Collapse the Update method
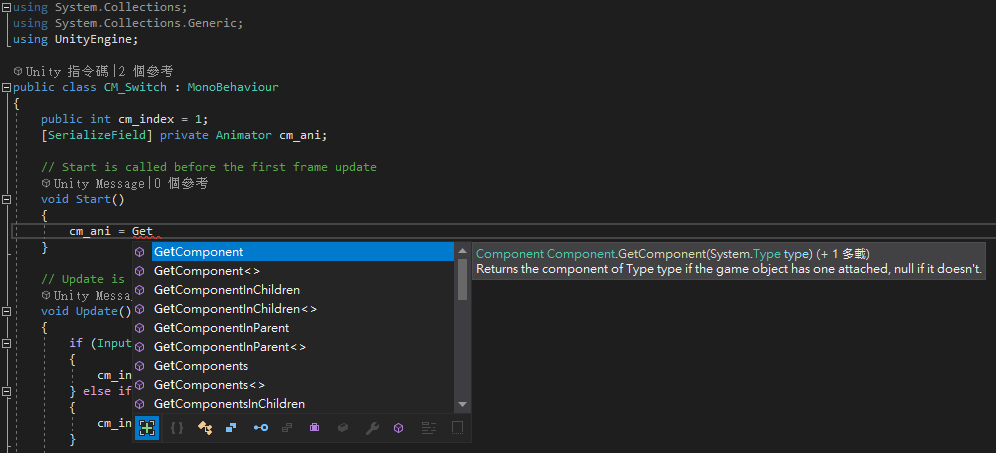 coord(6,311)
